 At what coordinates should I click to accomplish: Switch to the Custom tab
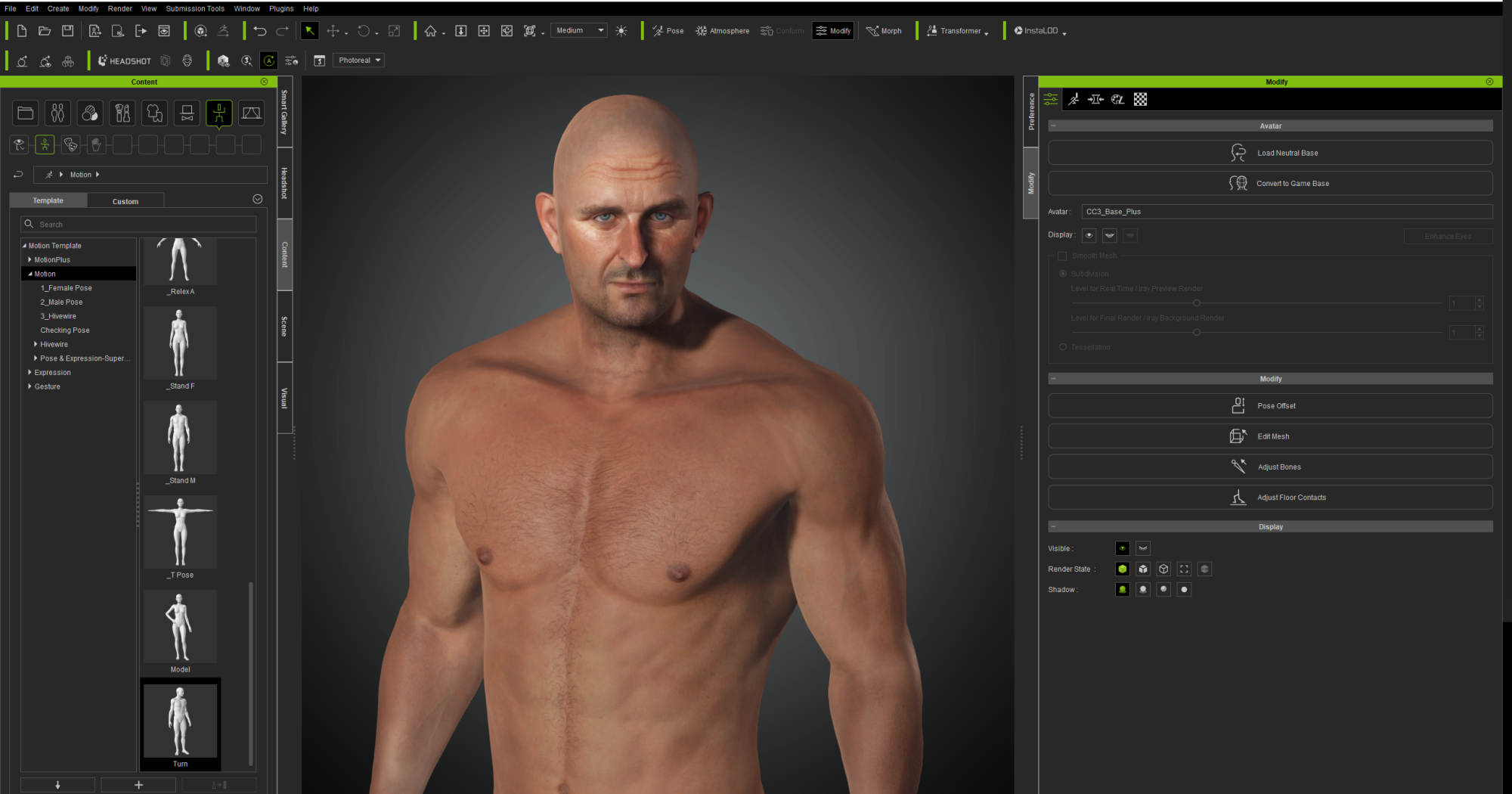click(x=125, y=201)
